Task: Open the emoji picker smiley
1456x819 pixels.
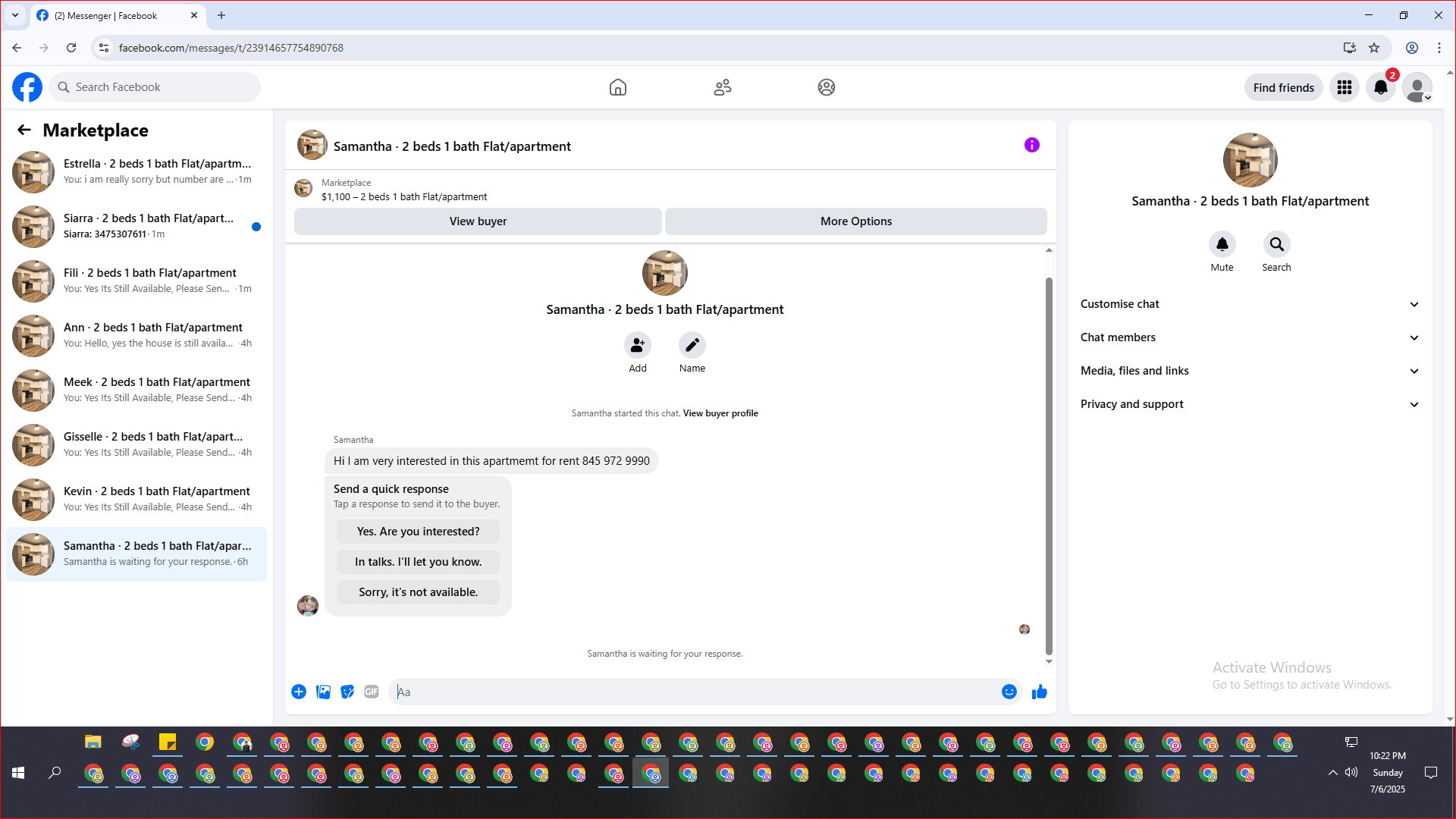Action: click(1009, 692)
